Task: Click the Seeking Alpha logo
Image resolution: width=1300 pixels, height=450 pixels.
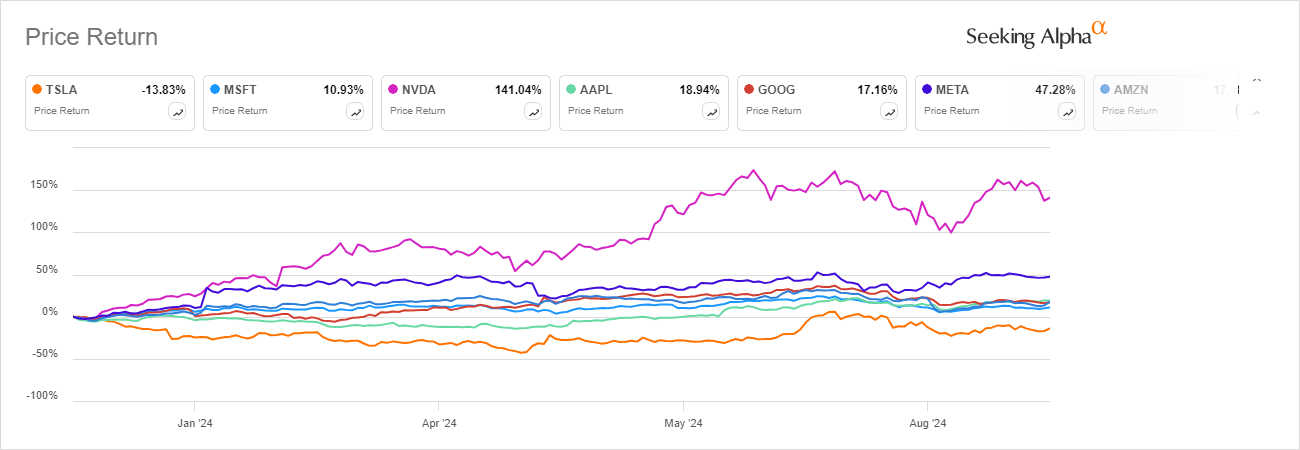Action: (x=1036, y=36)
